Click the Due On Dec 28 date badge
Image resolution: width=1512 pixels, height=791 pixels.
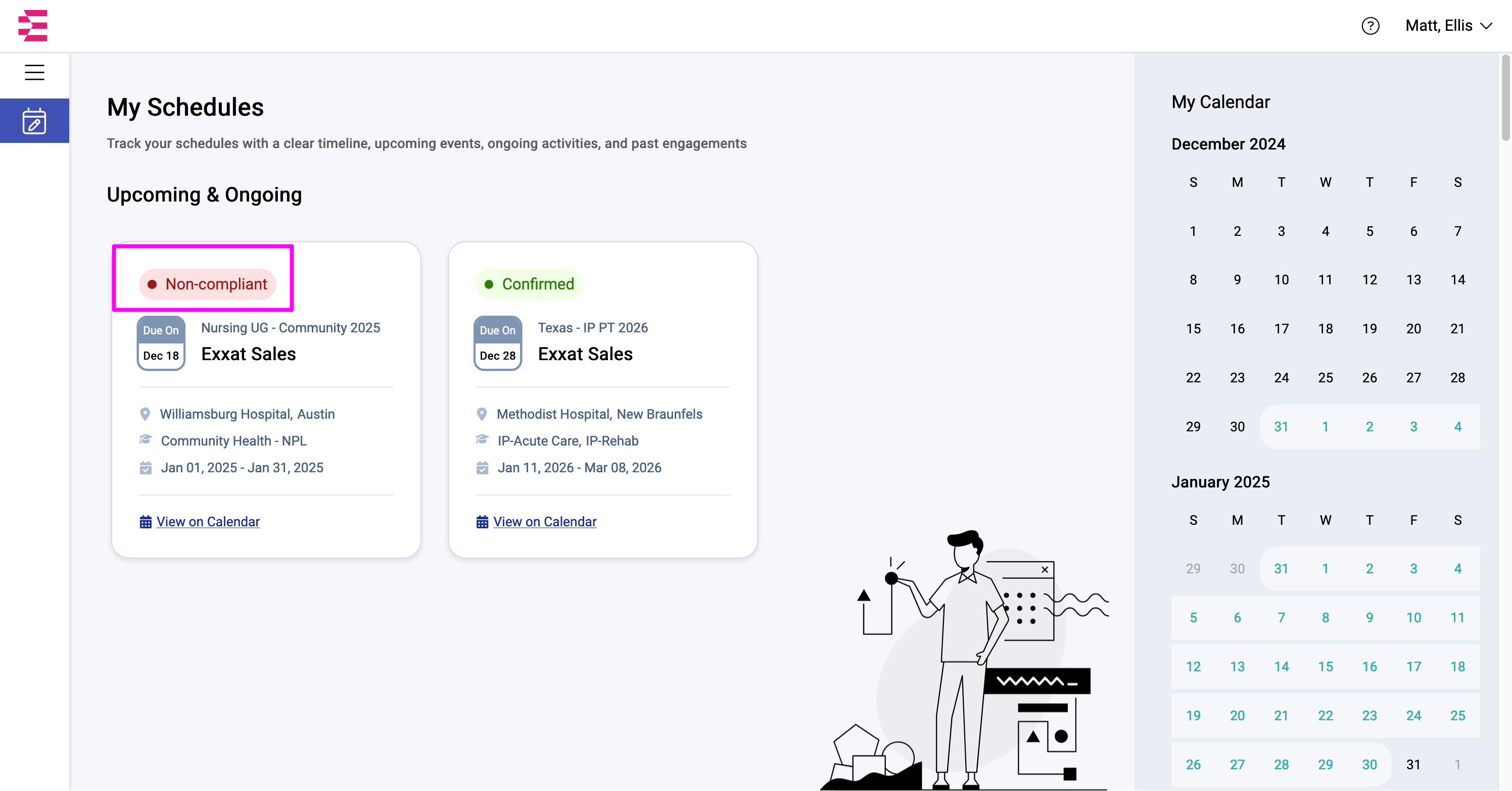[498, 343]
